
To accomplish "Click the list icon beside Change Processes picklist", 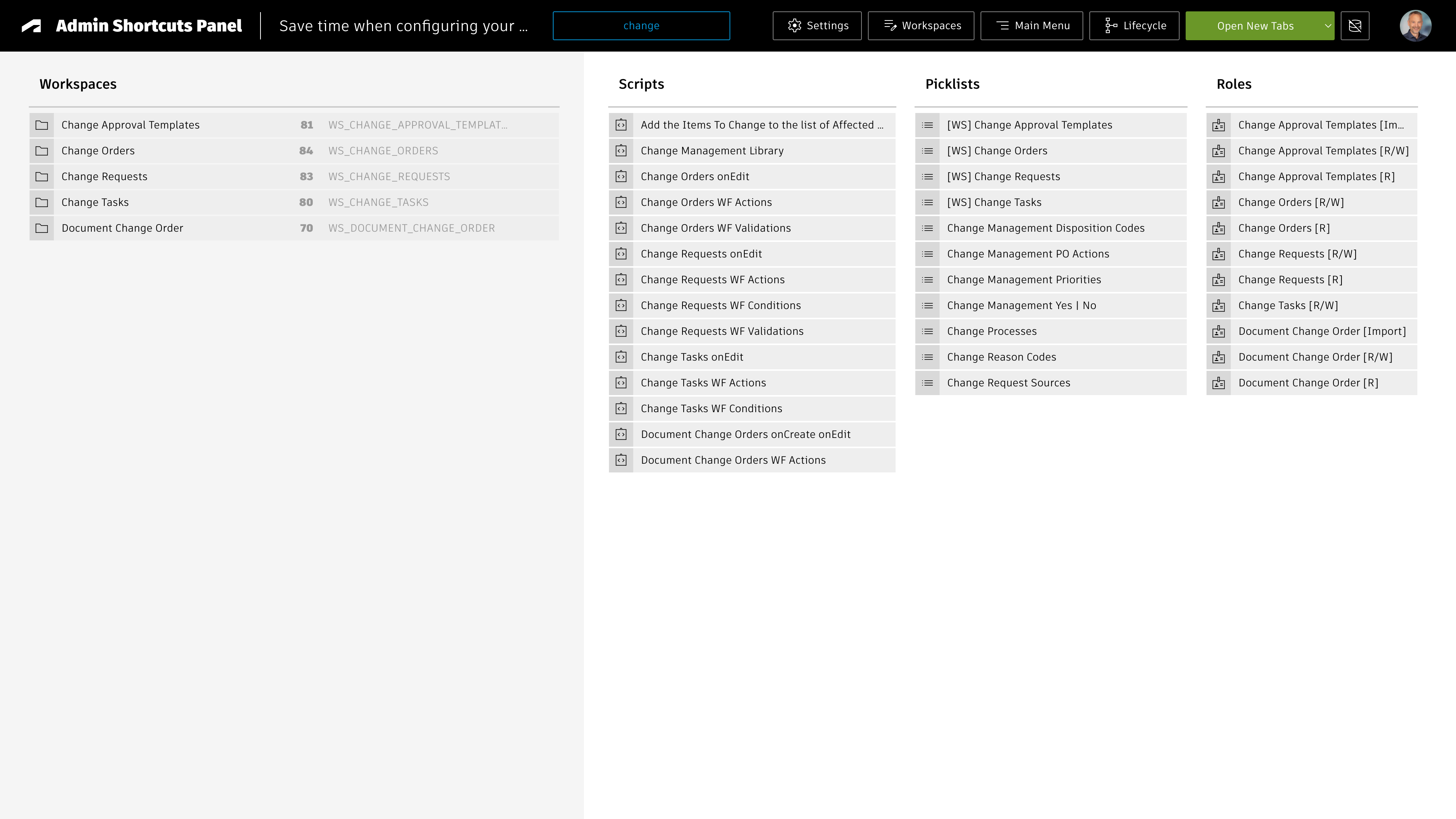I will 927,331.
